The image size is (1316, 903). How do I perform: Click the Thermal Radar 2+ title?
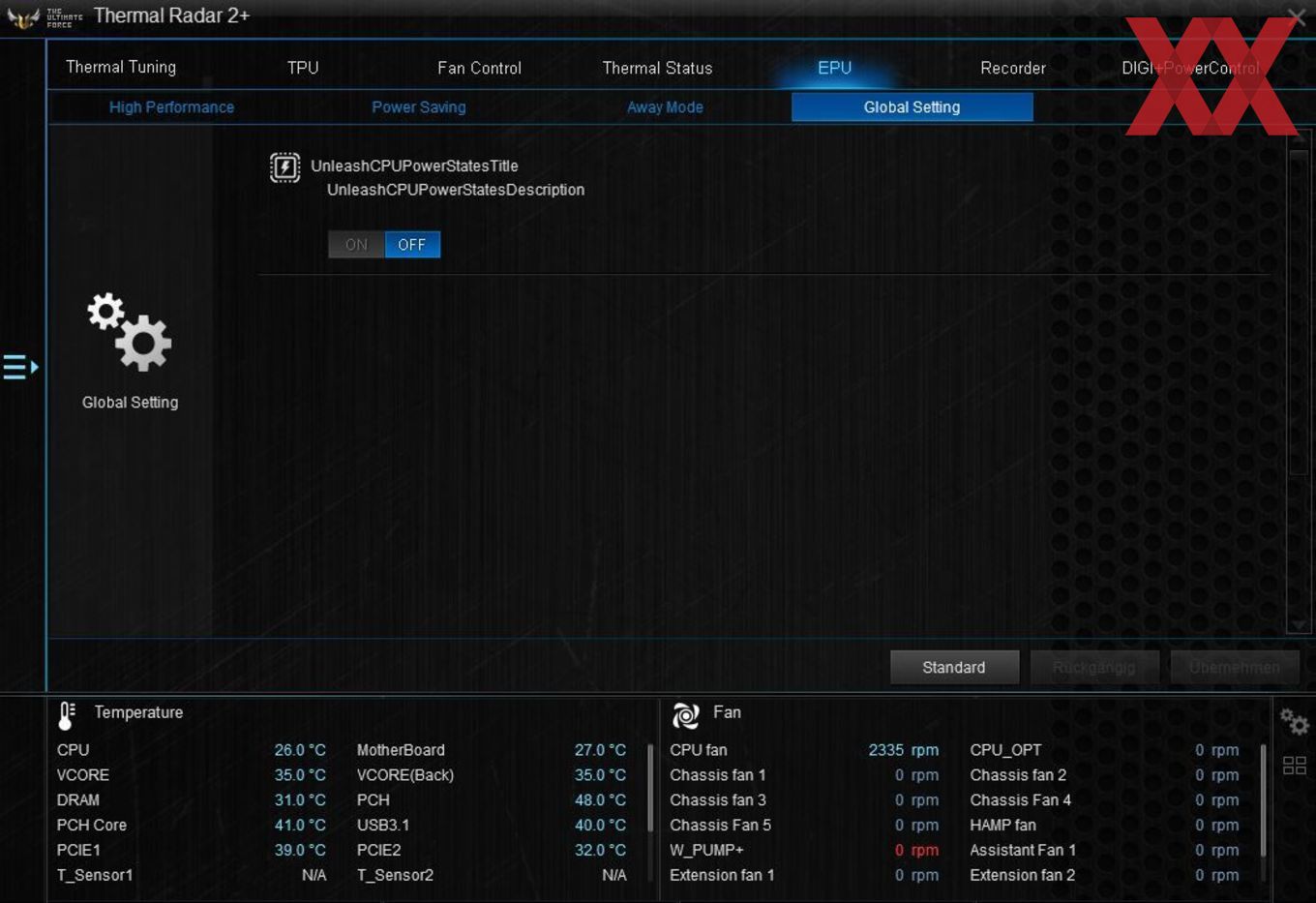(171, 15)
